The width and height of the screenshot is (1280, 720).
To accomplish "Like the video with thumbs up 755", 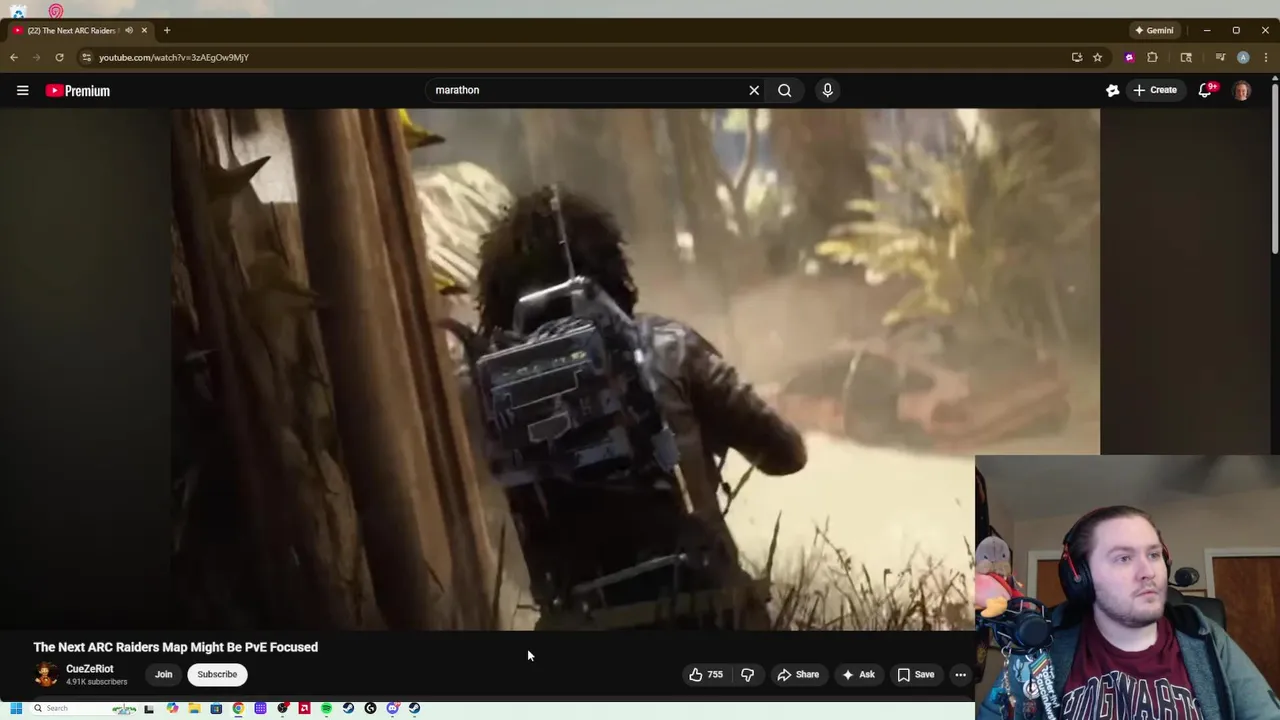I will coord(706,674).
